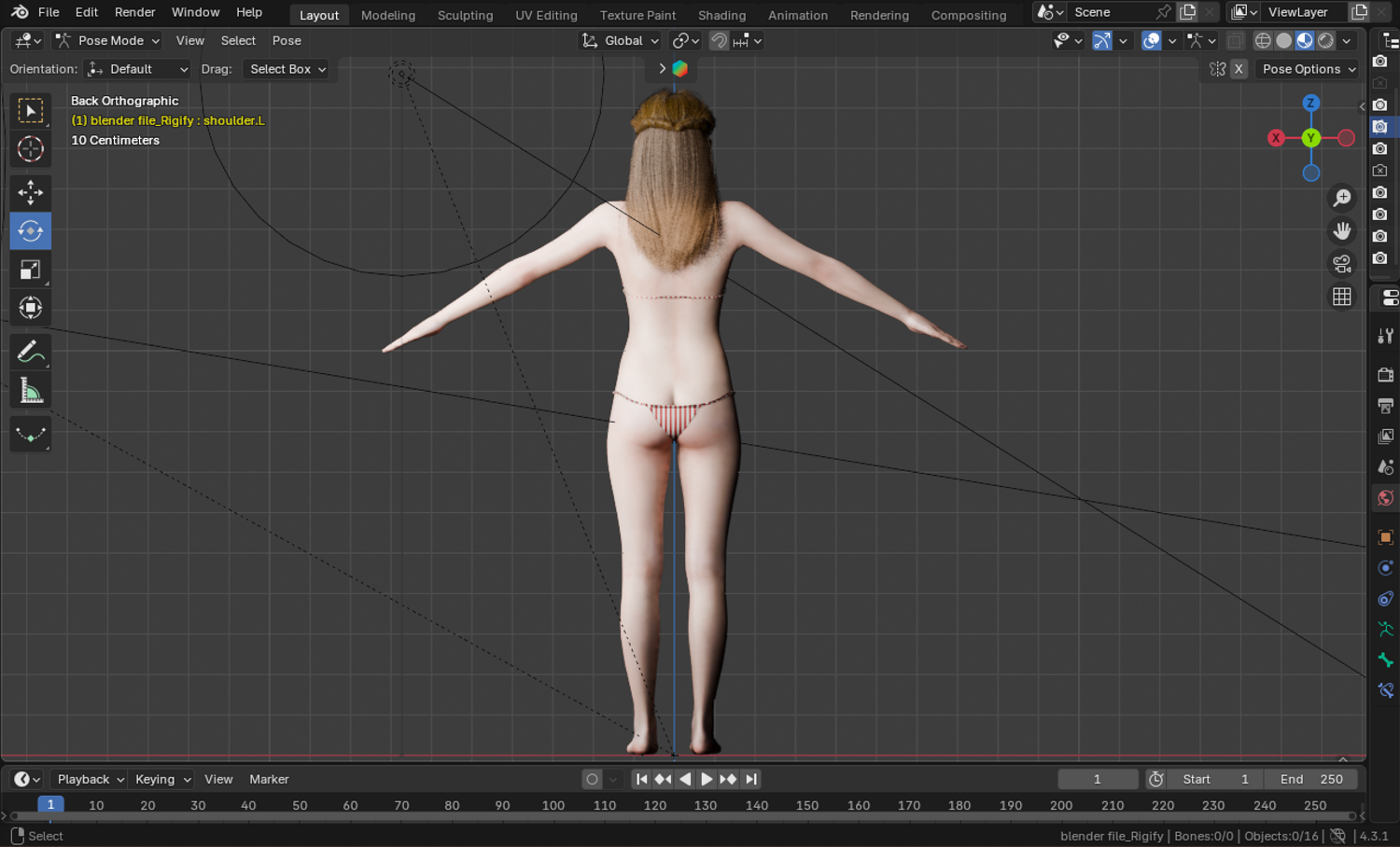This screenshot has width=1400, height=847.
Task: Select the 3D Cursor tool
Action: pyautogui.click(x=30, y=149)
